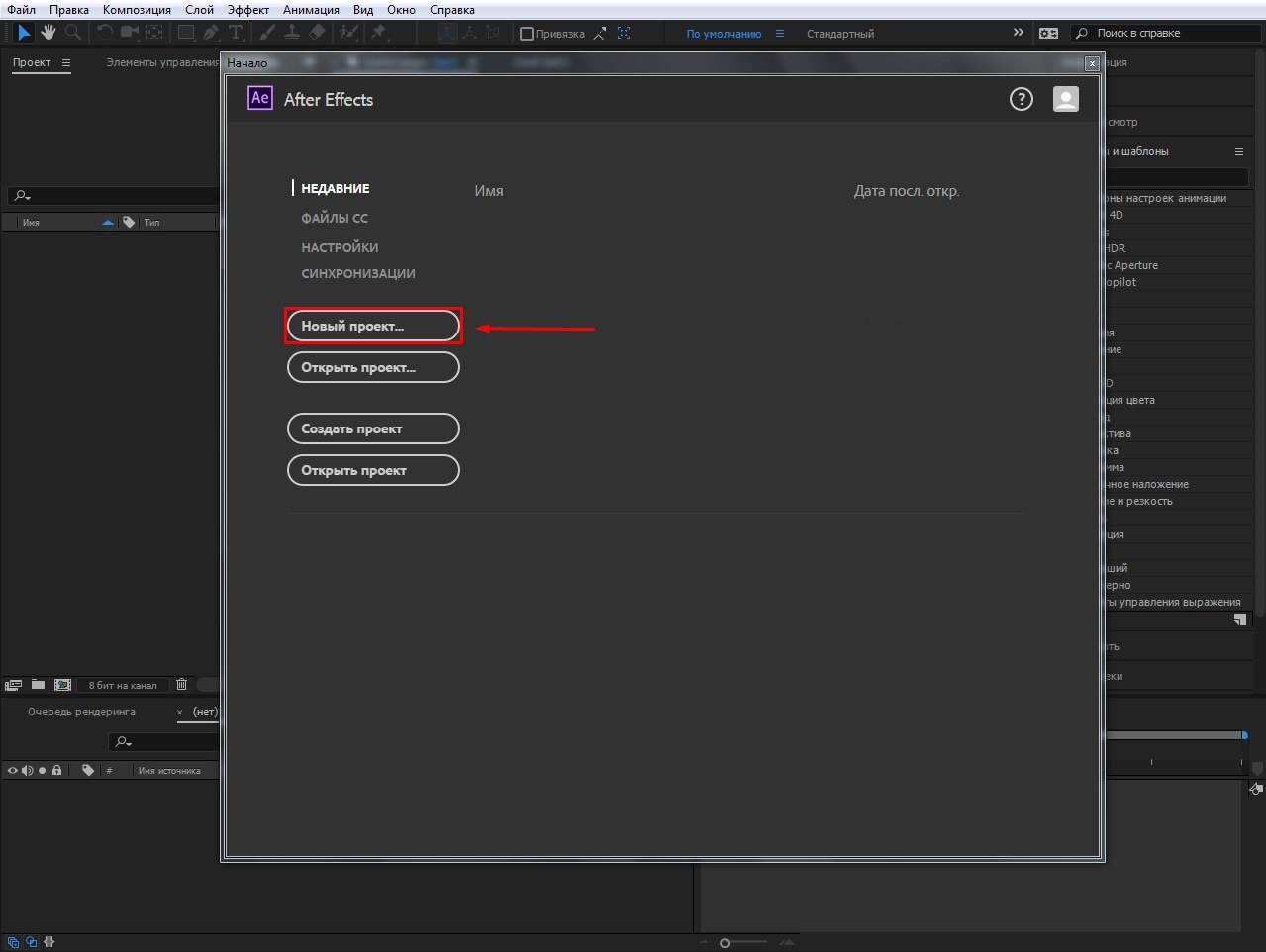Click the sync settings icon beside help search
Screen dimensions: 1266x952
pos(1048,33)
